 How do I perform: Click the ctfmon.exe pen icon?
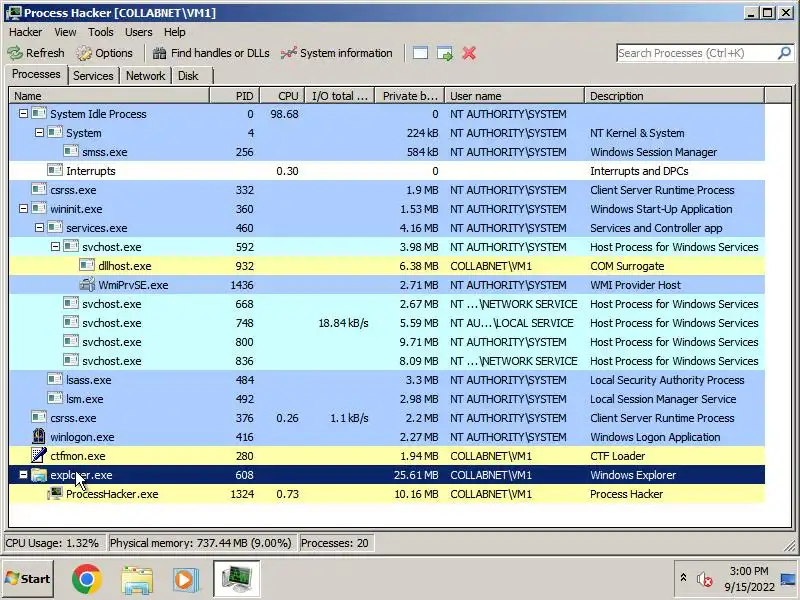coord(39,455)
